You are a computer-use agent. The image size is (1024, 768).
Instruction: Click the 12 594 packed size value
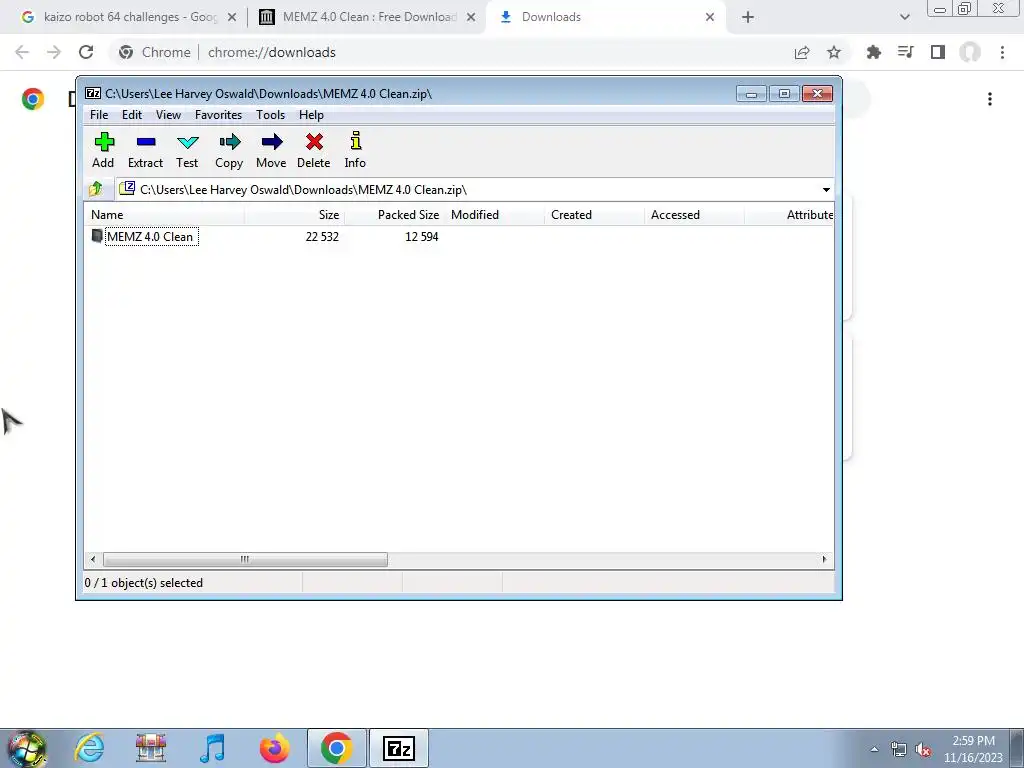point(422,237)
